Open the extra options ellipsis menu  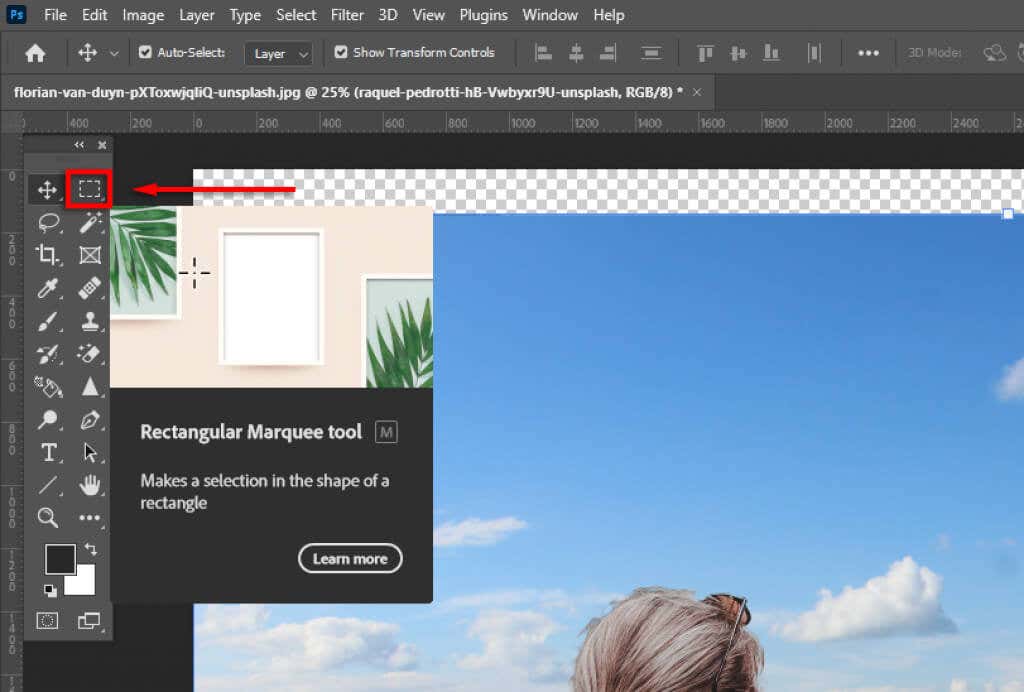tap(868, 53)
